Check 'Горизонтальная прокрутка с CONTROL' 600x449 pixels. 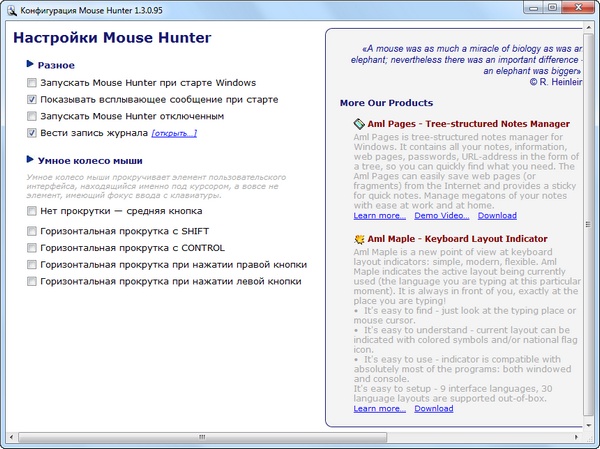(32, 248)
